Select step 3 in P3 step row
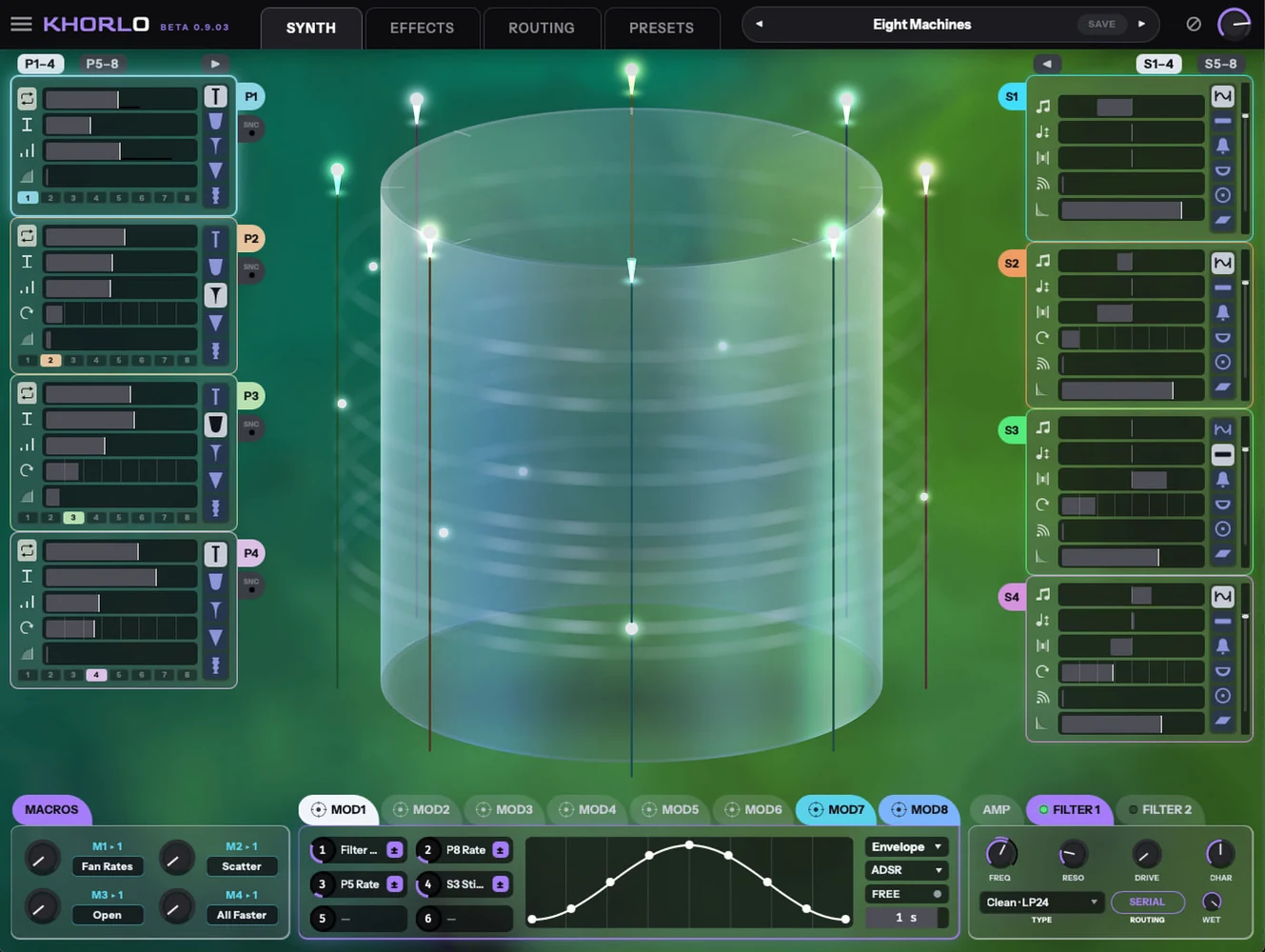Viewport: 1265px width, 952px height. tap(73, 518)
